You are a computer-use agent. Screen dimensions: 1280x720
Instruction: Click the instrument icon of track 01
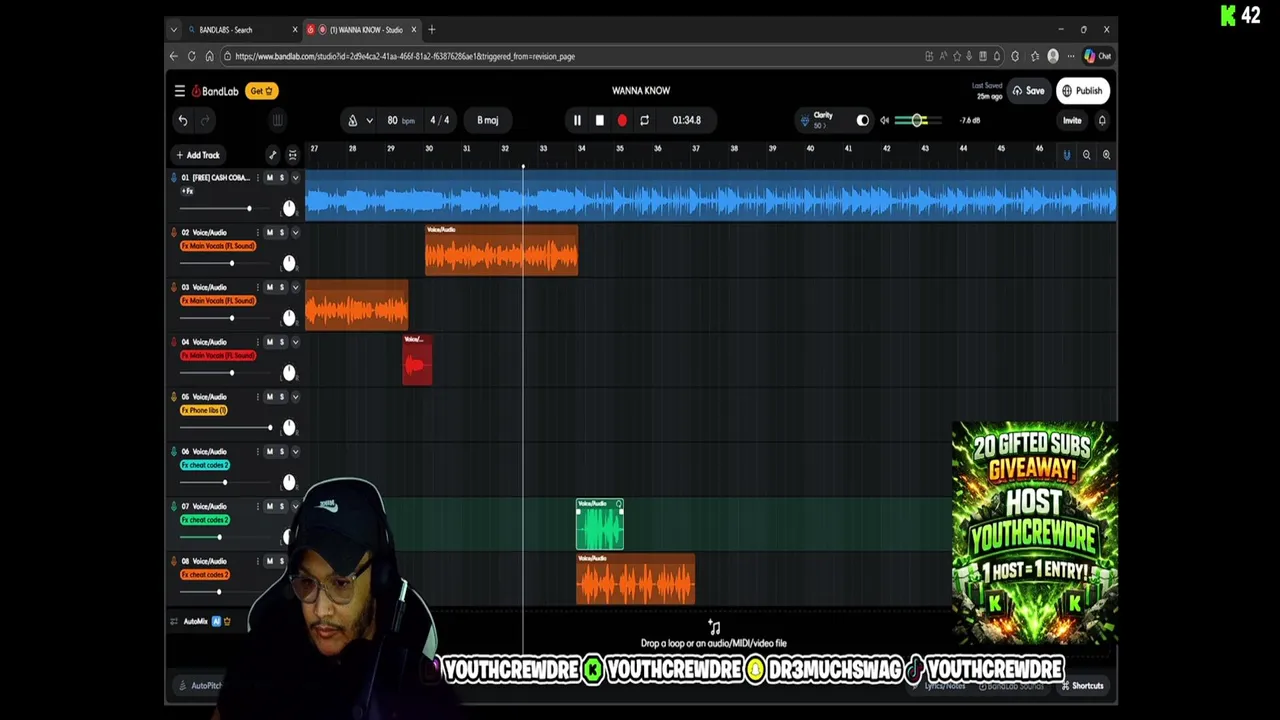pyautogui.click(x=174, y=178)
